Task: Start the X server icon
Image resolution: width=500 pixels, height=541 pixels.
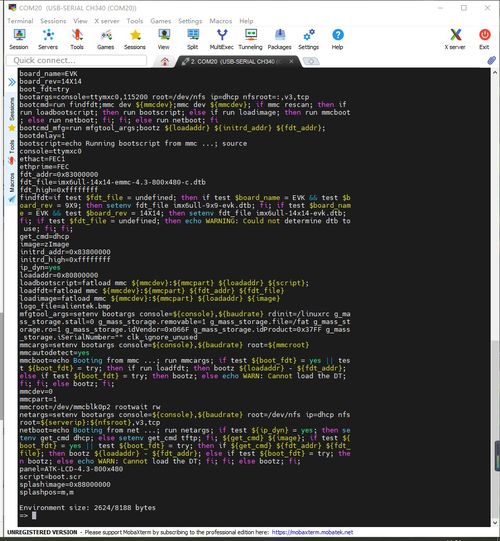Action: point(455,39)
